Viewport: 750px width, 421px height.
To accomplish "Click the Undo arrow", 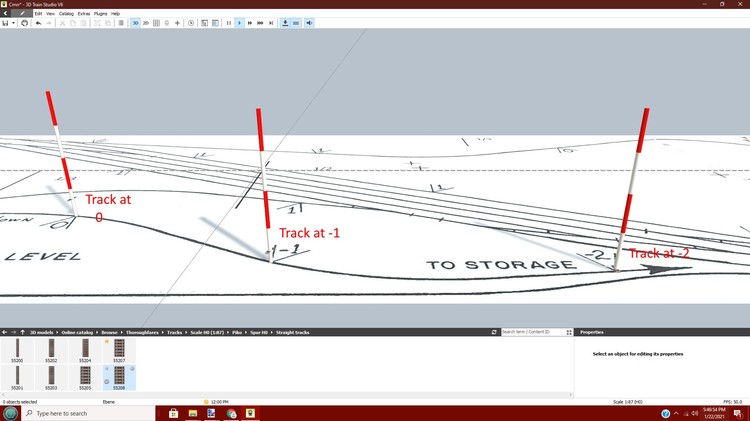I will point(38,22).
